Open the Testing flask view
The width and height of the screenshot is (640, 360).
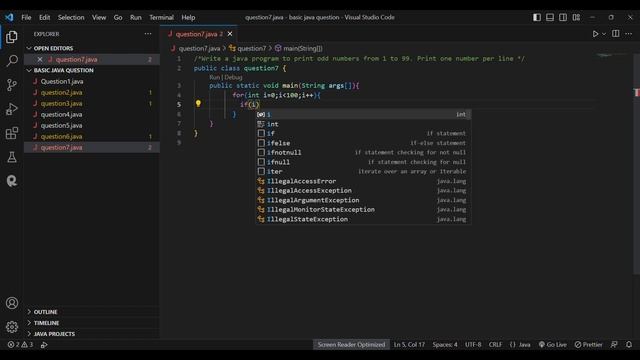(12, 157)
